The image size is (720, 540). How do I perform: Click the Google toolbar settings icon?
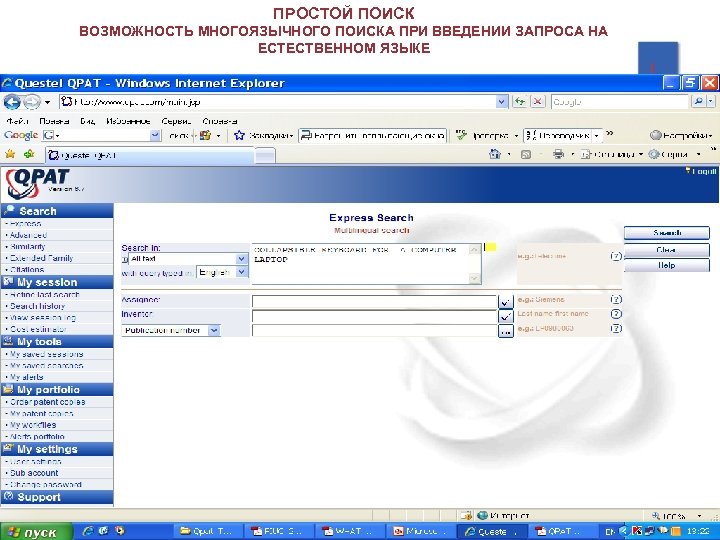pos(656,135)
